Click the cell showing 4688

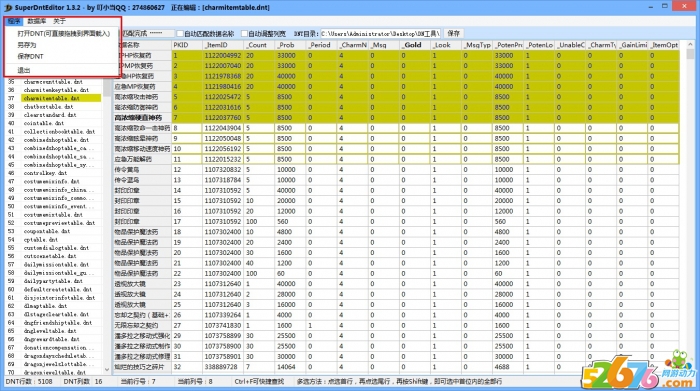[508, 367]
